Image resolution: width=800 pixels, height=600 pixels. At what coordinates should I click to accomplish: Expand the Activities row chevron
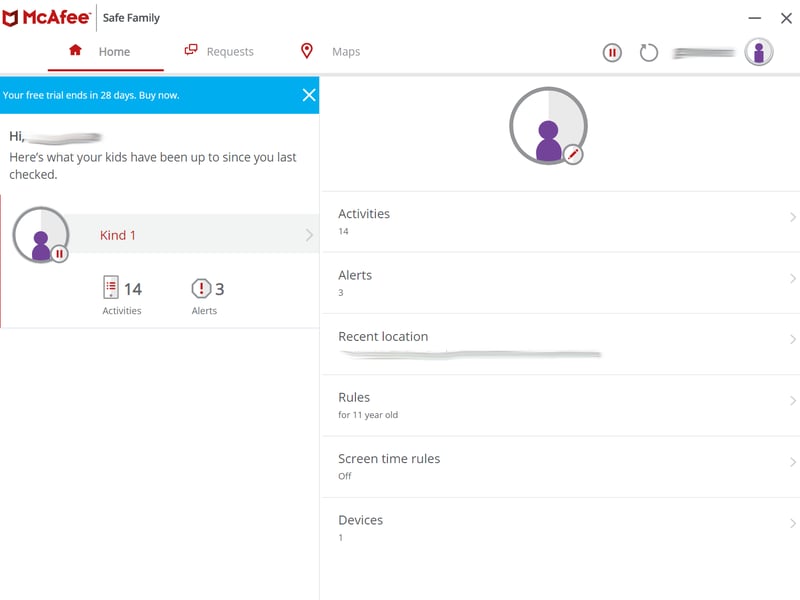point(792,217)
